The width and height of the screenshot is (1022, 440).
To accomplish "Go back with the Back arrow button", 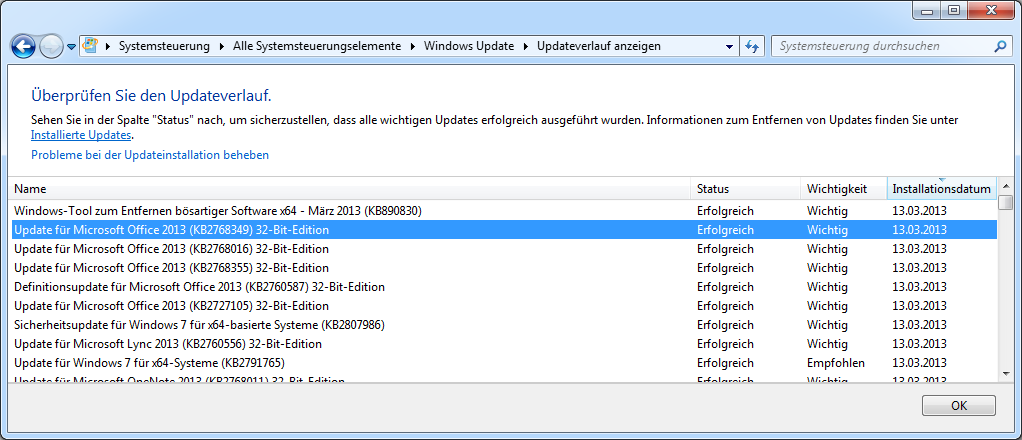I will [24, 46].
